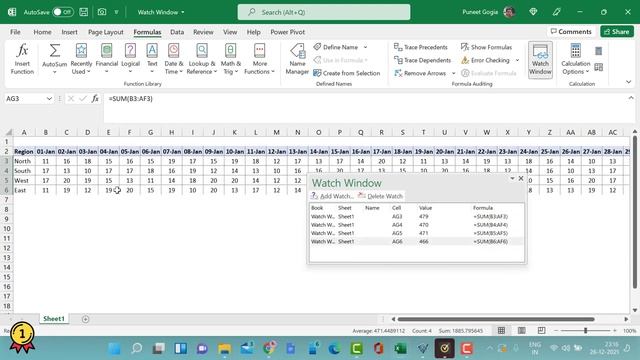
Task: Click the Calculate Now icon
Action: point(598,51)
